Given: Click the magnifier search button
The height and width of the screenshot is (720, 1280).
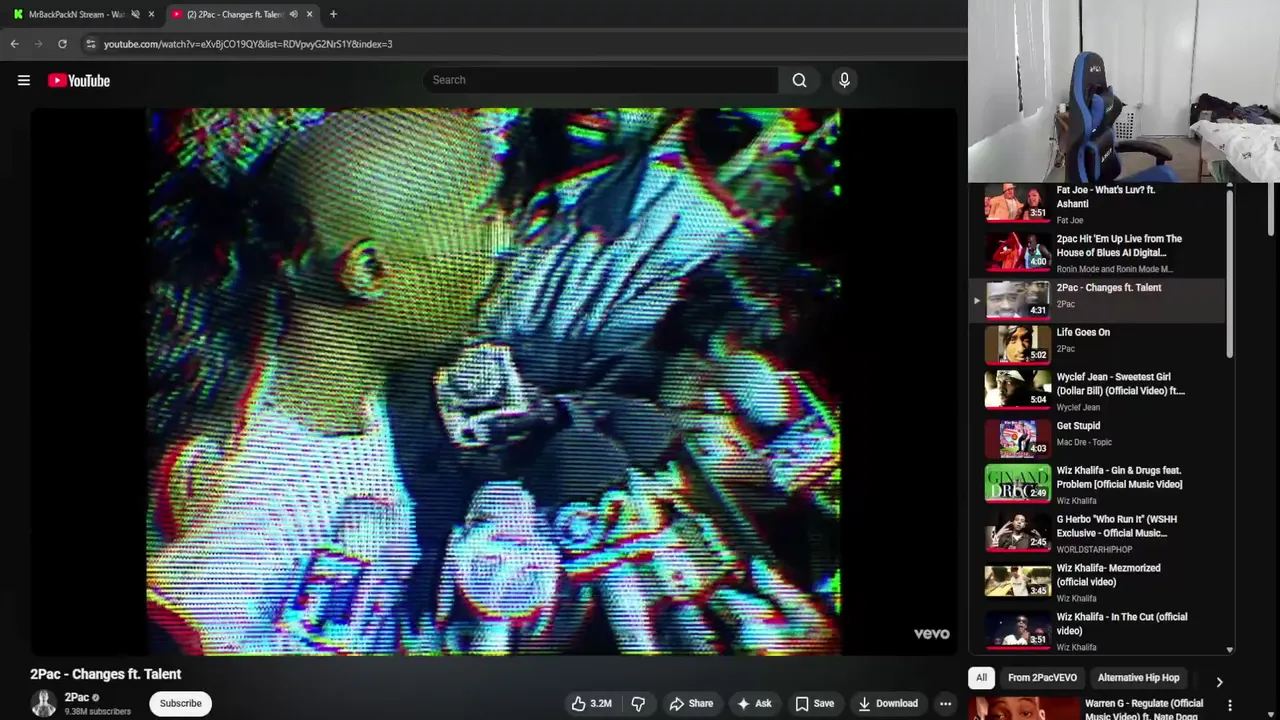Looking at the screenshot, I should click(799, 80).
